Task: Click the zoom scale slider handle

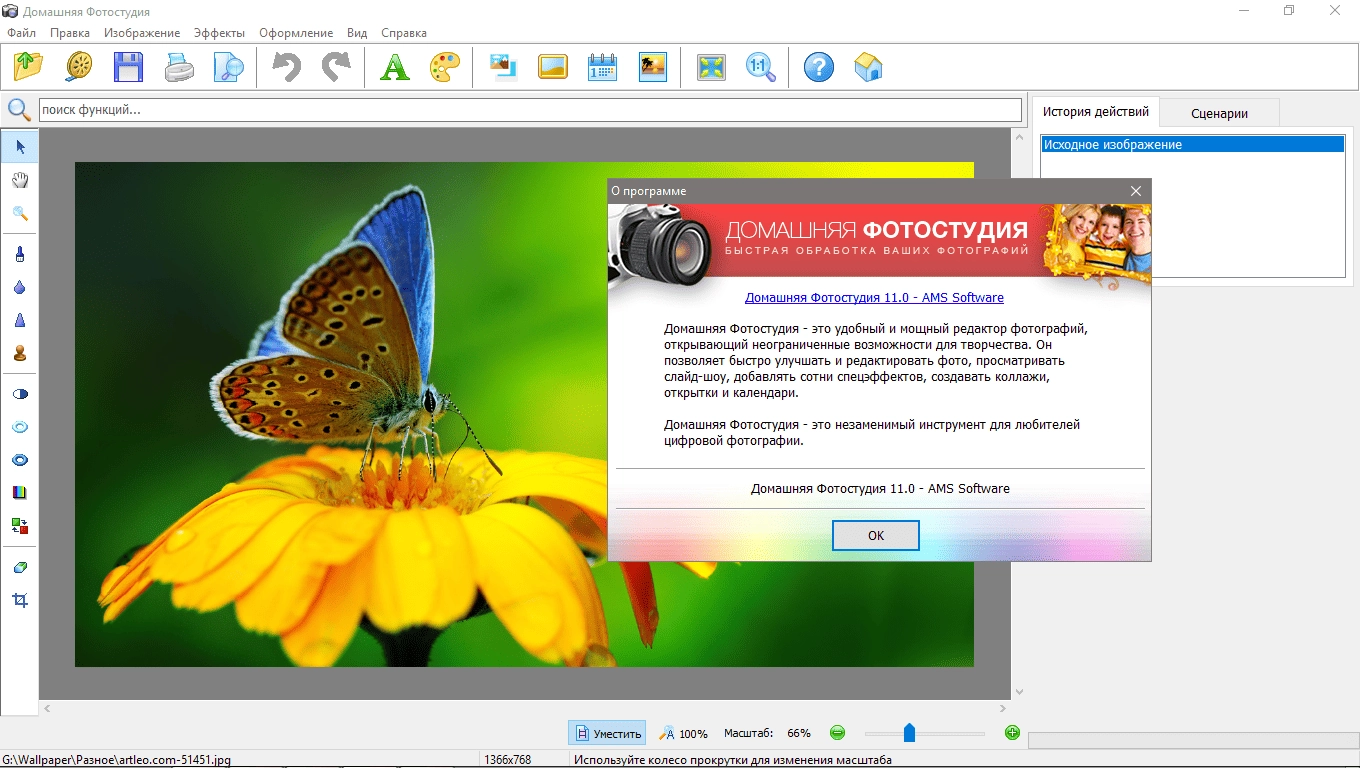Action: coord(909,733)
